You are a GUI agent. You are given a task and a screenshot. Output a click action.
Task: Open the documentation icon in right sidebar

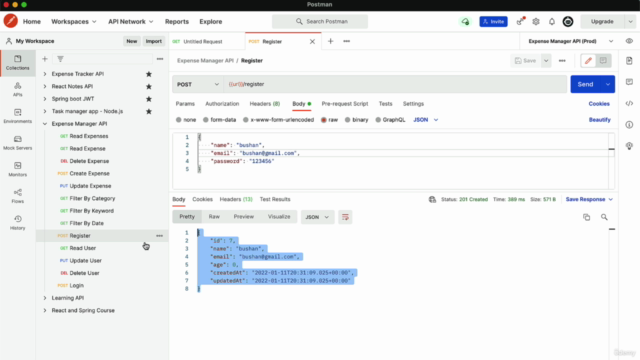point(629,61)
